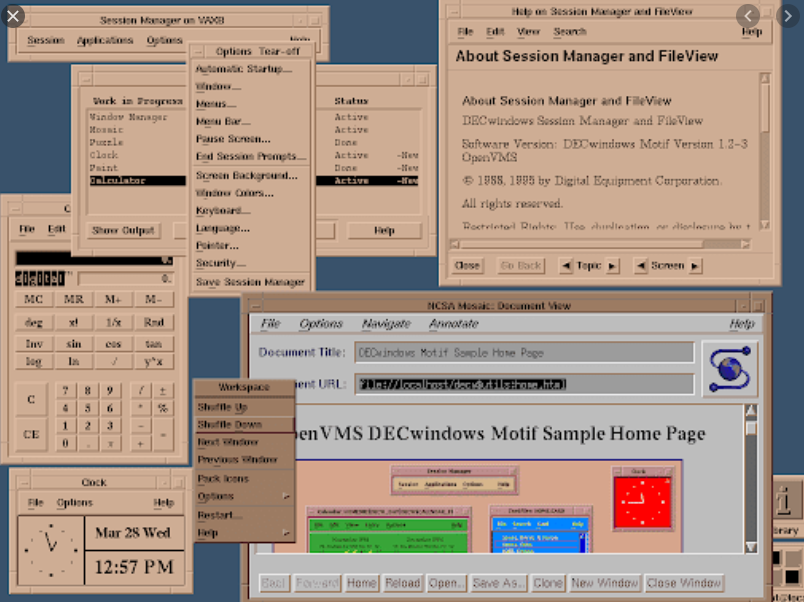Viewport: 804px width, 602px height.
Task: Click the close X icon at top-left corner
Action: (x=13, y=16)
